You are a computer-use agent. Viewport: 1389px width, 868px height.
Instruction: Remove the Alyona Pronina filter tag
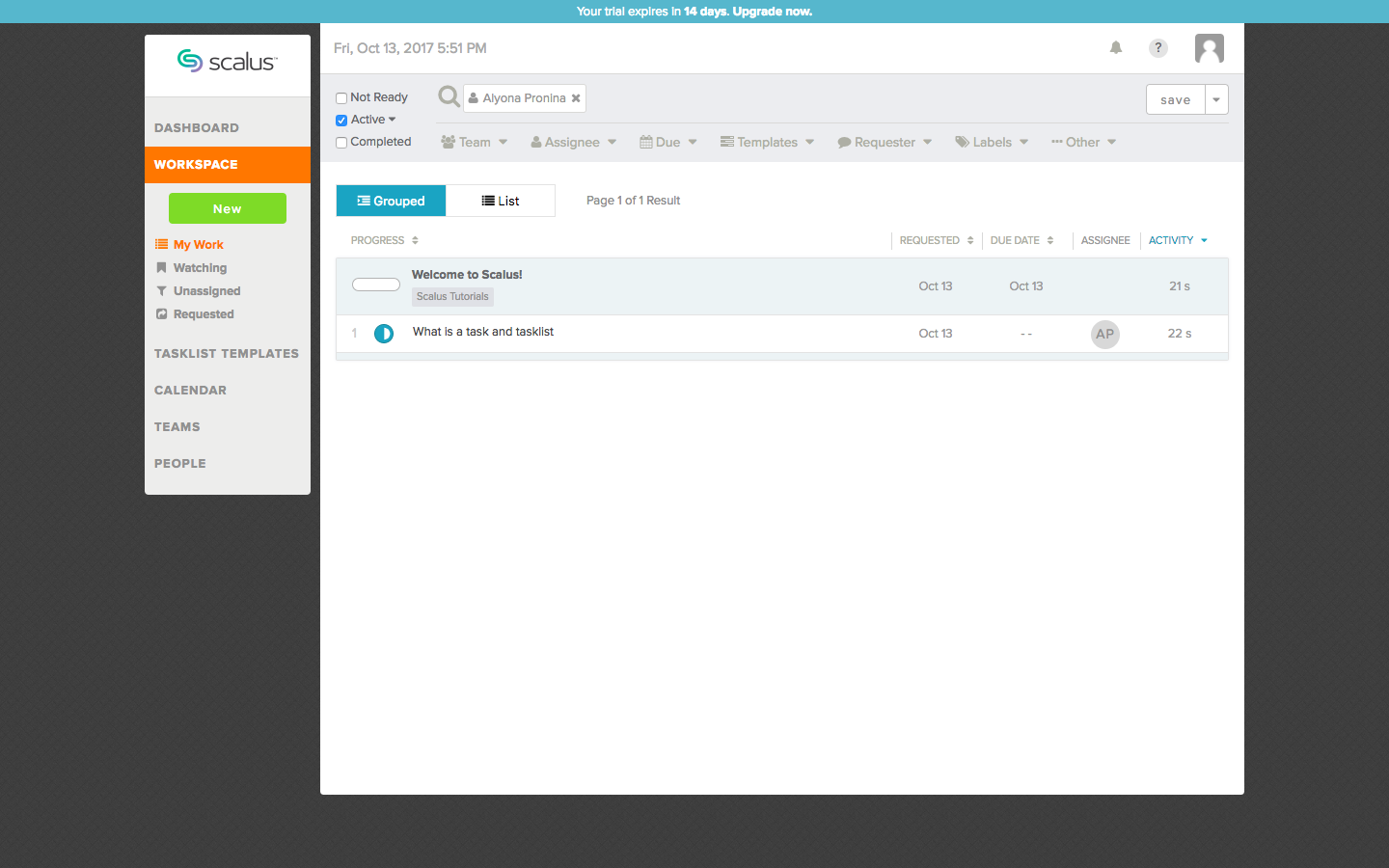click(576, 98)
